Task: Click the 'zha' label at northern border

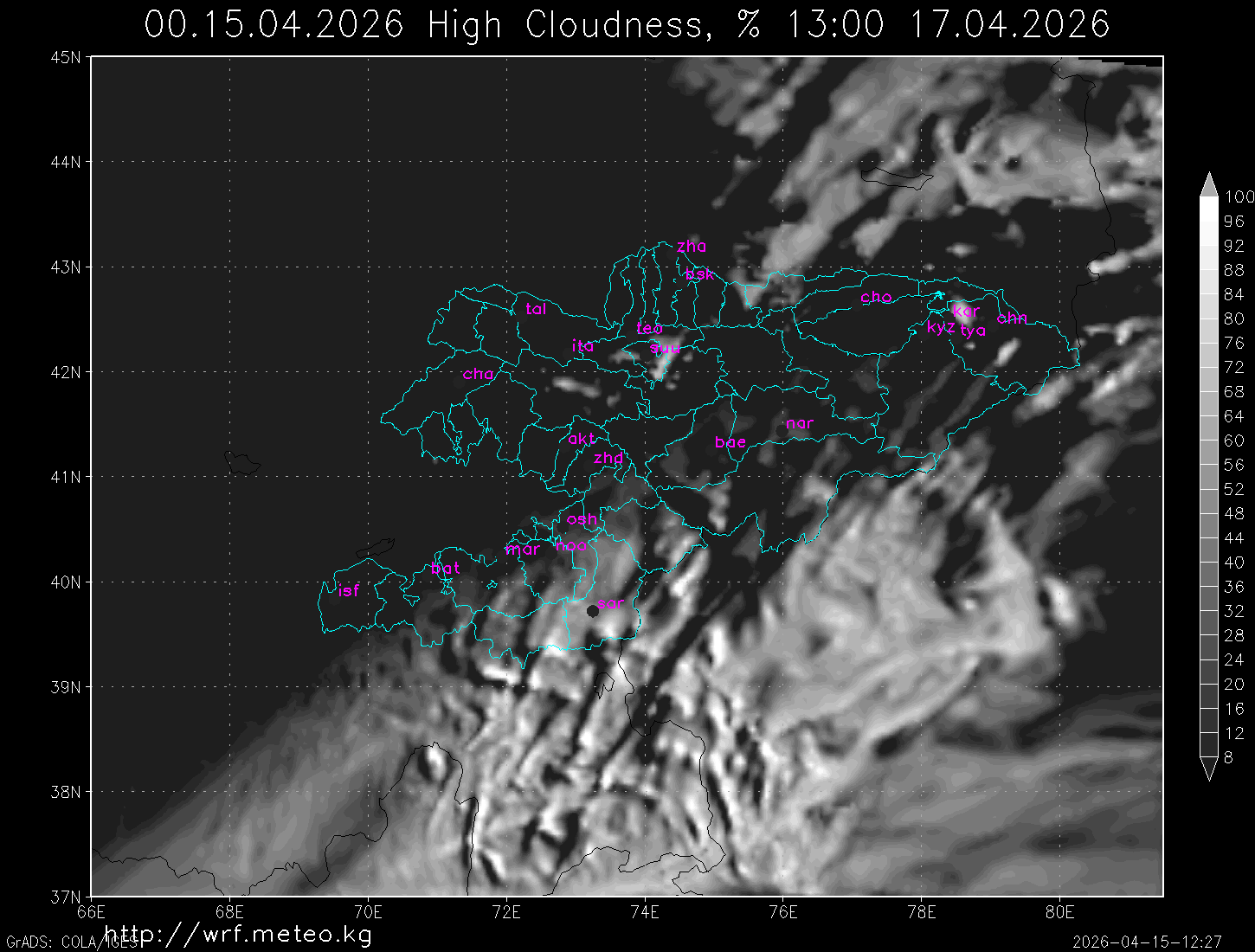Action: pos(692,247)
